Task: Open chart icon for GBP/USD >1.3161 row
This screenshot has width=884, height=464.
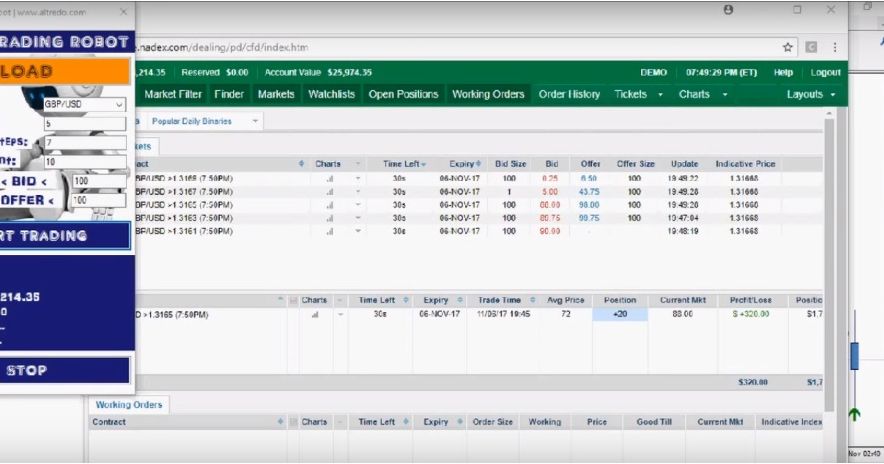Action: coord(330,231)
